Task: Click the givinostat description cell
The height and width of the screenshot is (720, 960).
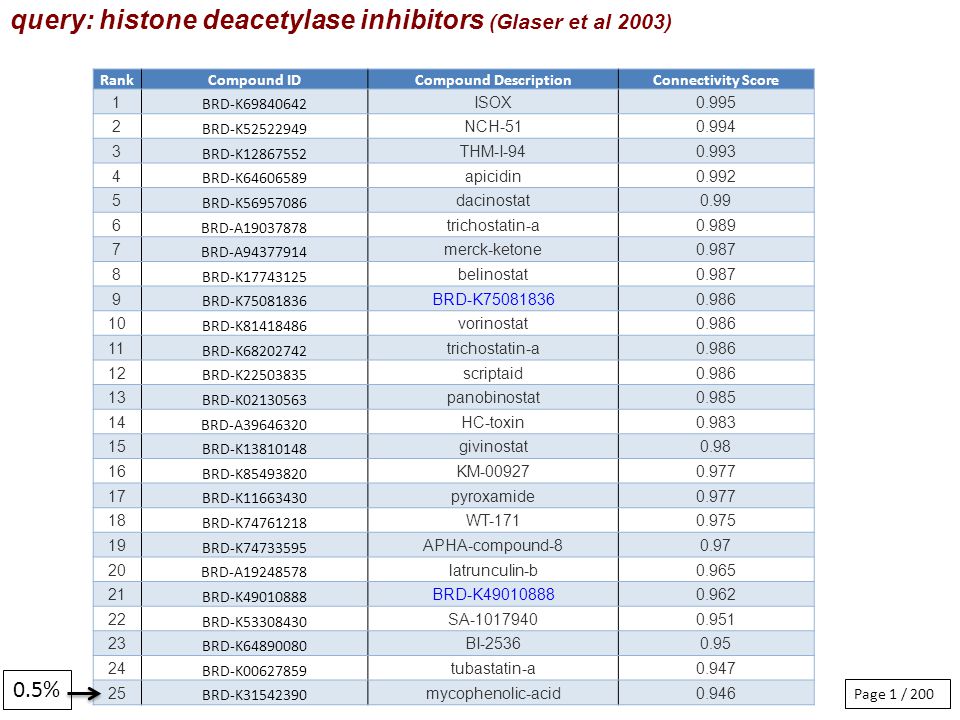Action: tap(493, 446)
